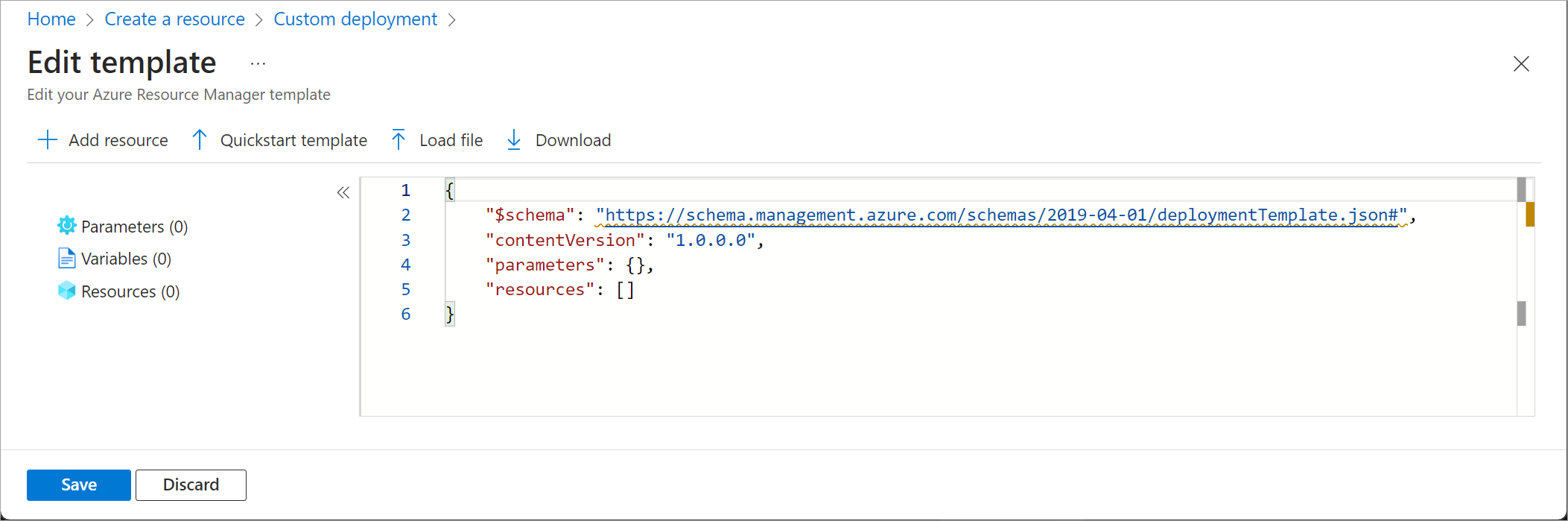Click the Resources cube icon

click(67, 291)
